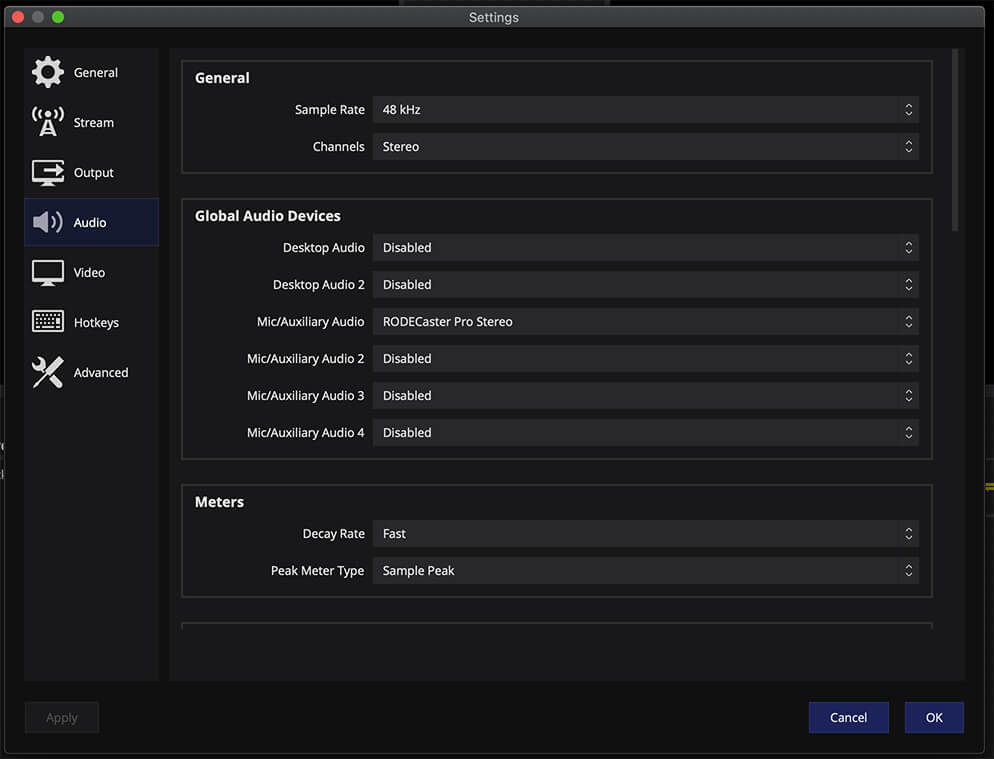Expand the Channels Stereo dropdown
Viewport: 994px width, 759px height.
tap(645, 146)
